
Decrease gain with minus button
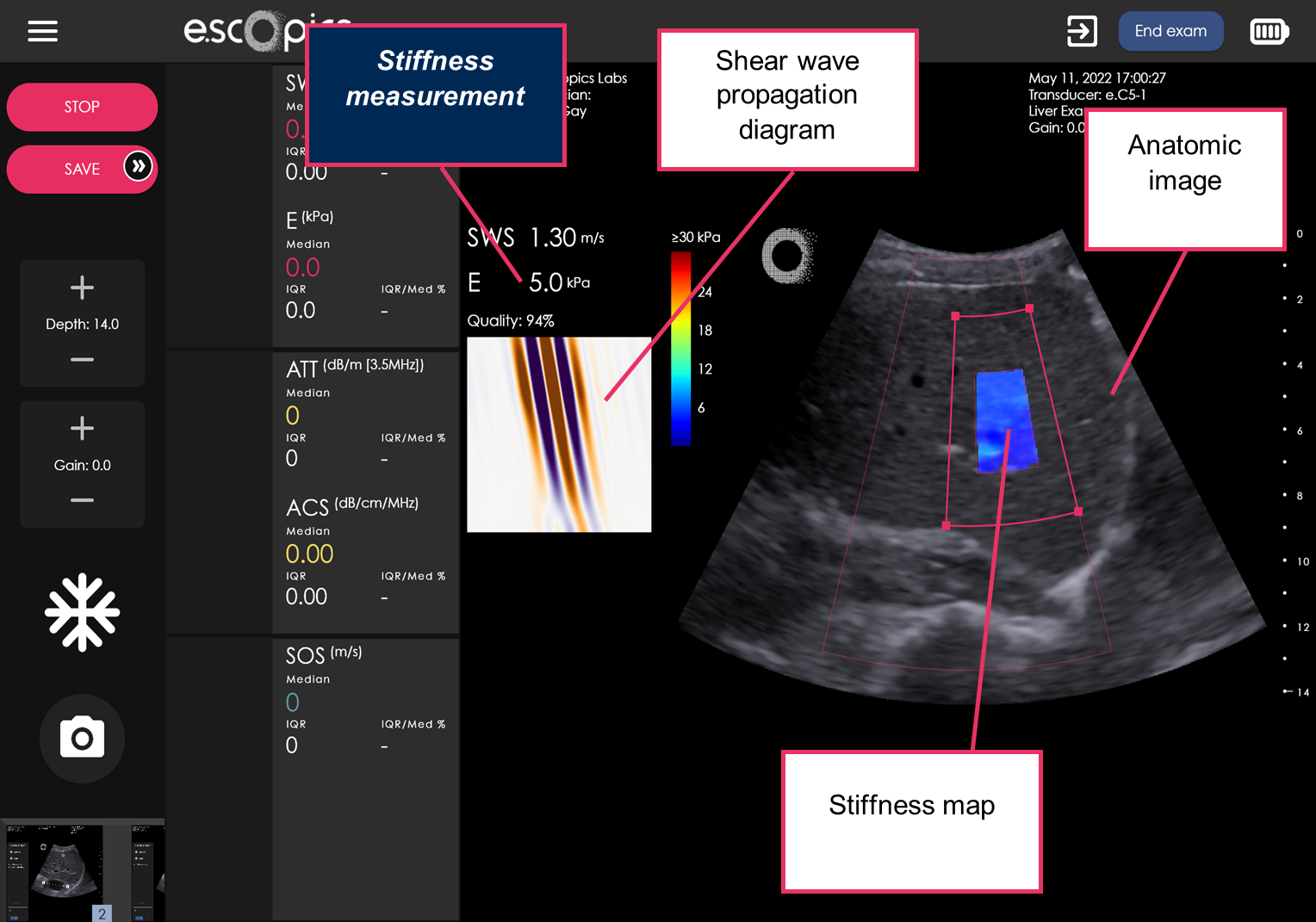[82, 500]
